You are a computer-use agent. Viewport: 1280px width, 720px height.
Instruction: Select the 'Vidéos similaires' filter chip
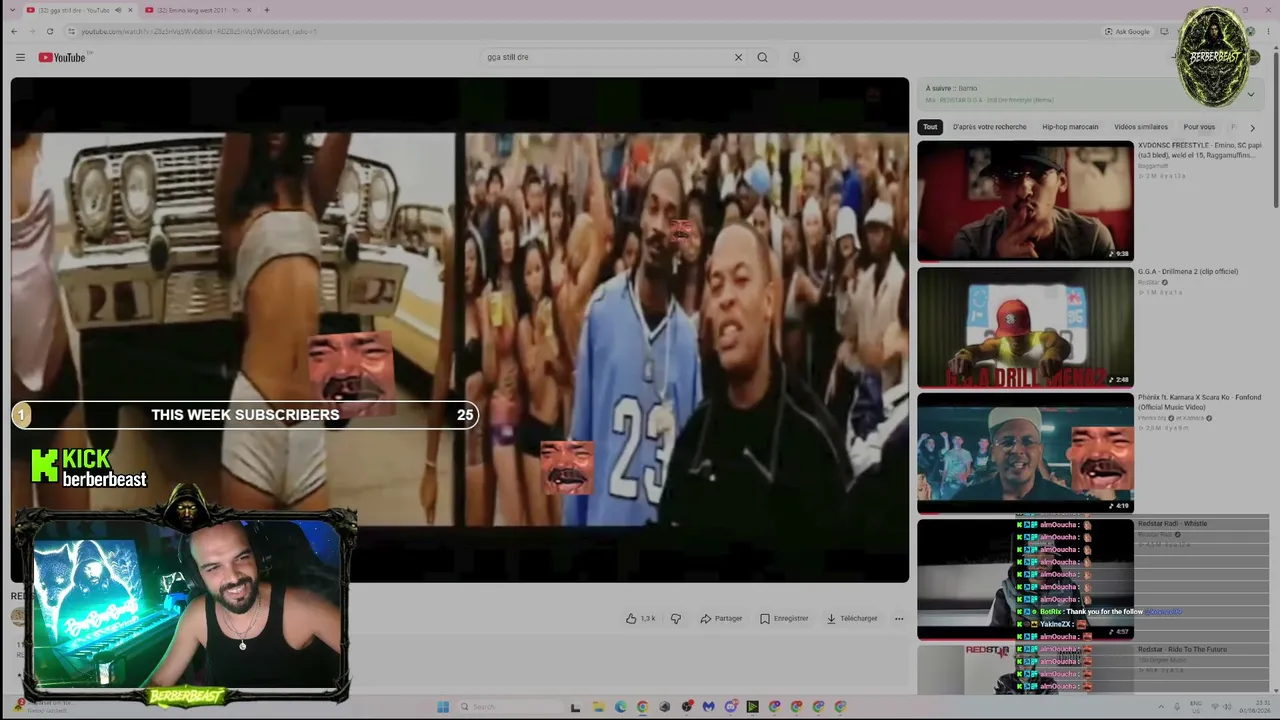coord(1141,127)
